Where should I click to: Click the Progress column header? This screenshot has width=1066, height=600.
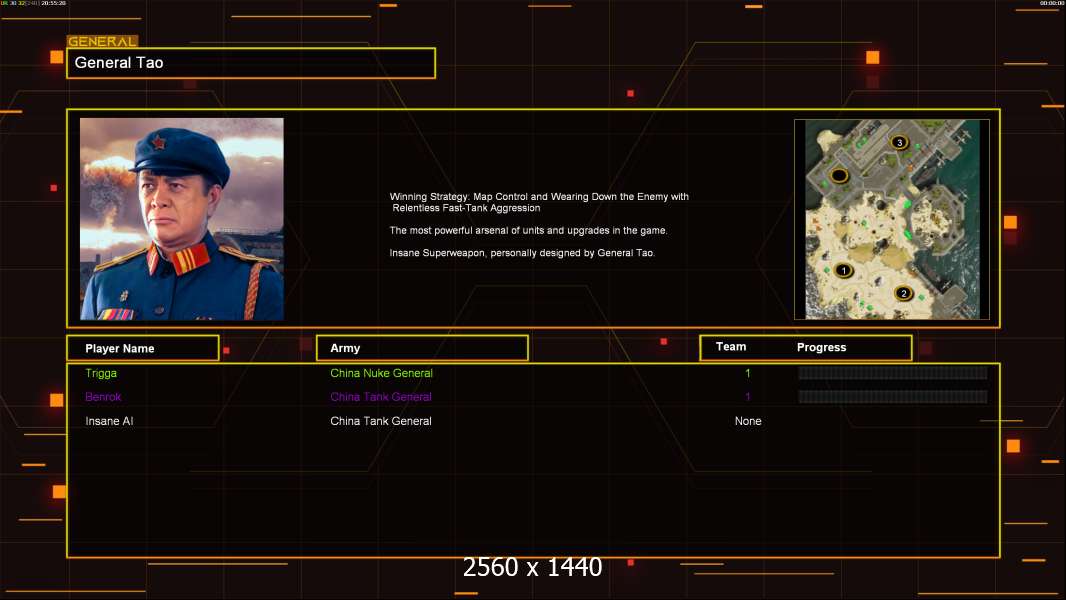coord(821,347)
